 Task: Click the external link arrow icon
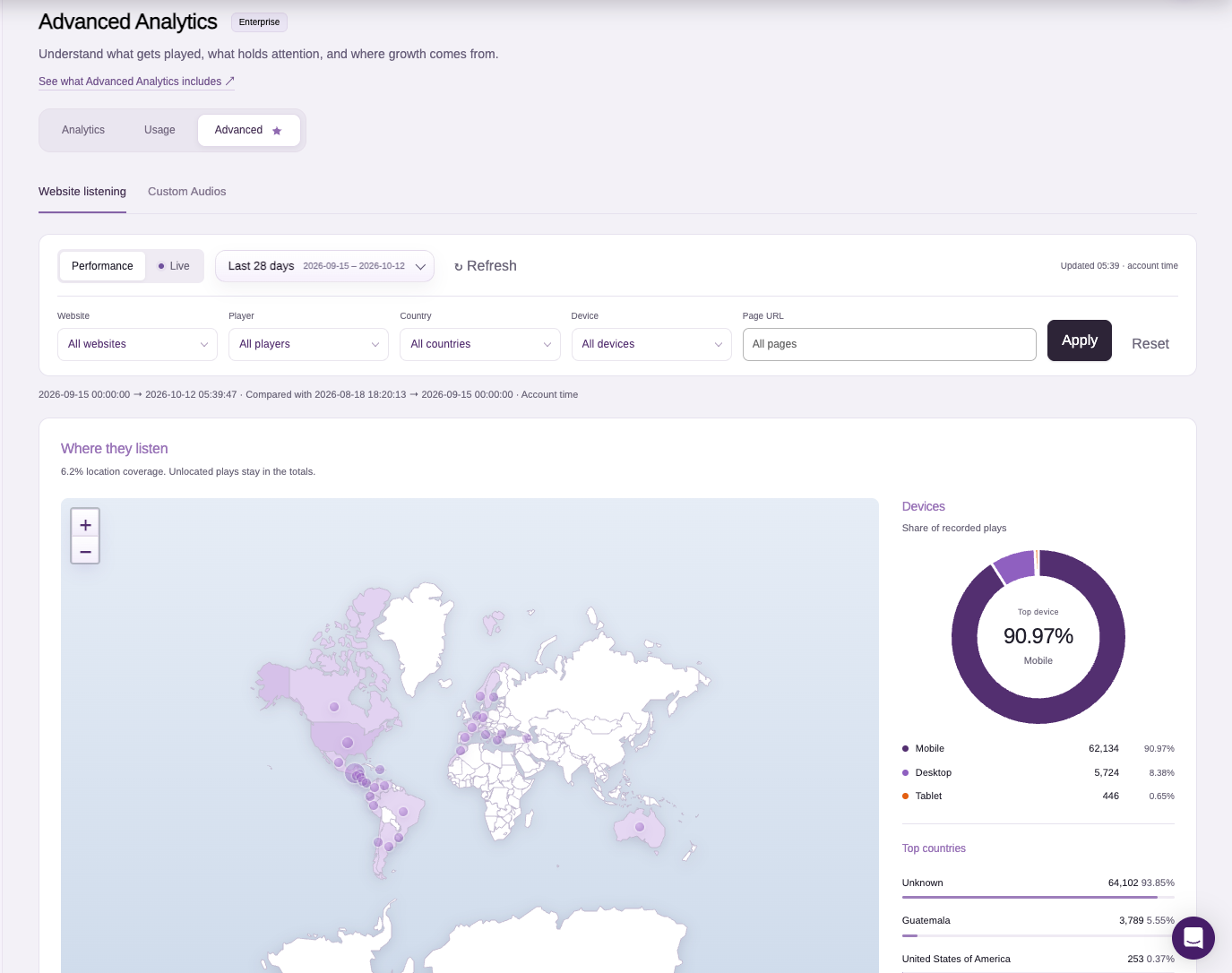(230, 81)
